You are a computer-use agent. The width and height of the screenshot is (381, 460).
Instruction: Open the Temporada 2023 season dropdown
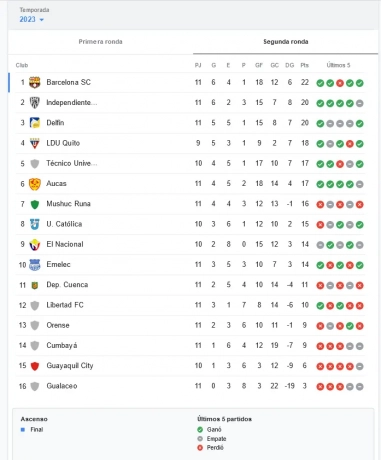(32, 19)
